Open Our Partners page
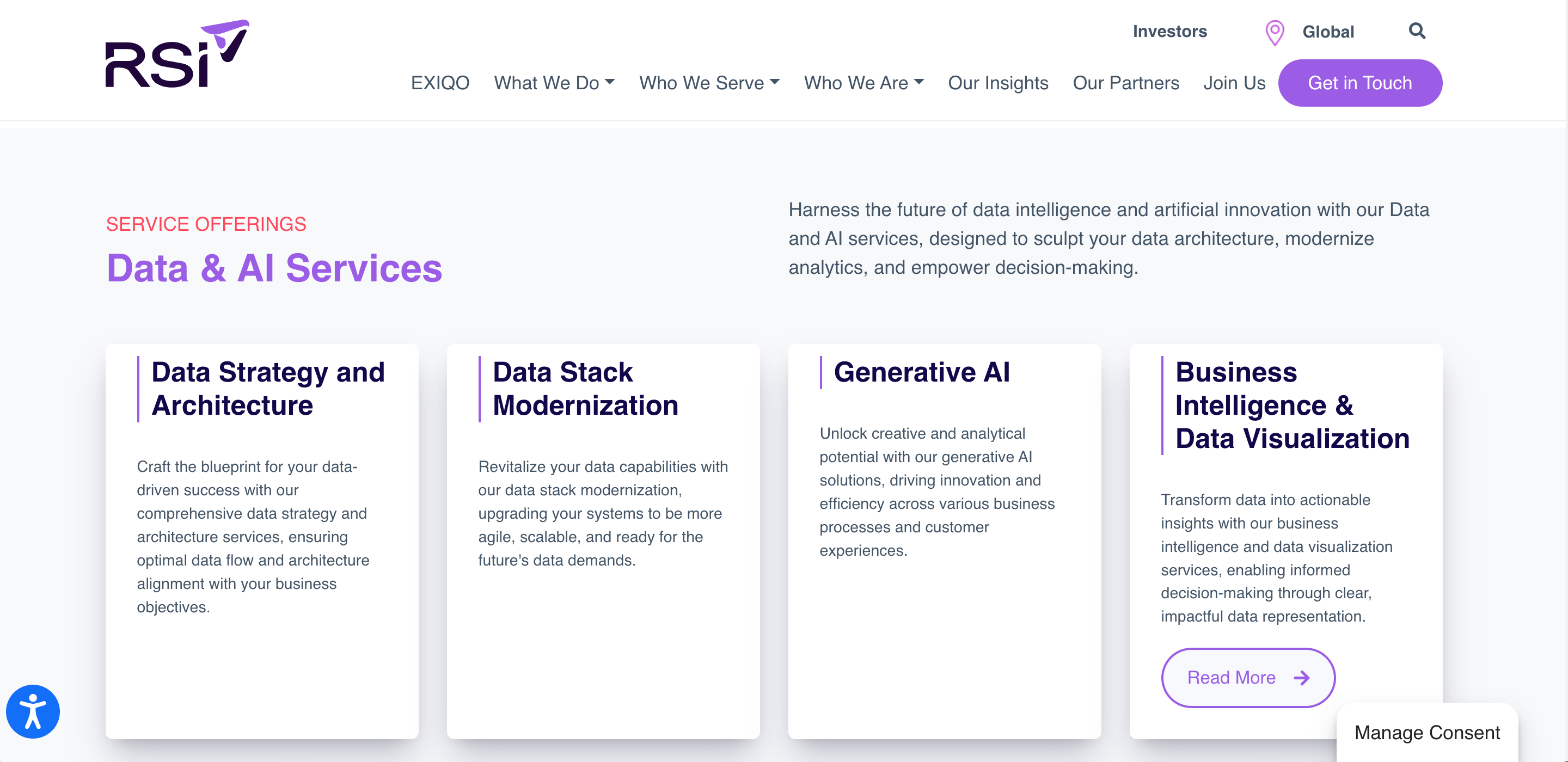 tap(1125, 83)
